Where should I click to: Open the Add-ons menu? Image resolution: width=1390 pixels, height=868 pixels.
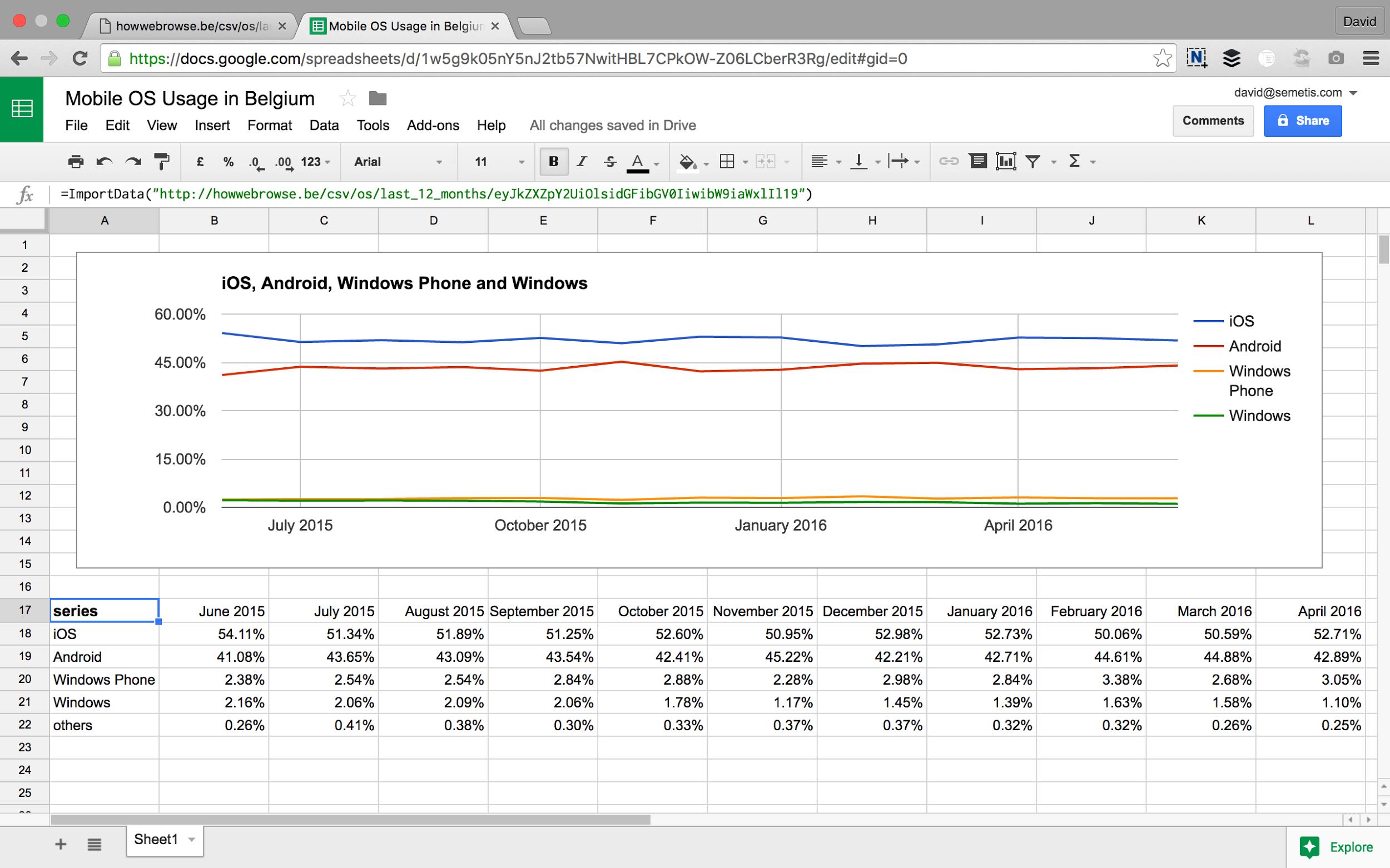433,125
